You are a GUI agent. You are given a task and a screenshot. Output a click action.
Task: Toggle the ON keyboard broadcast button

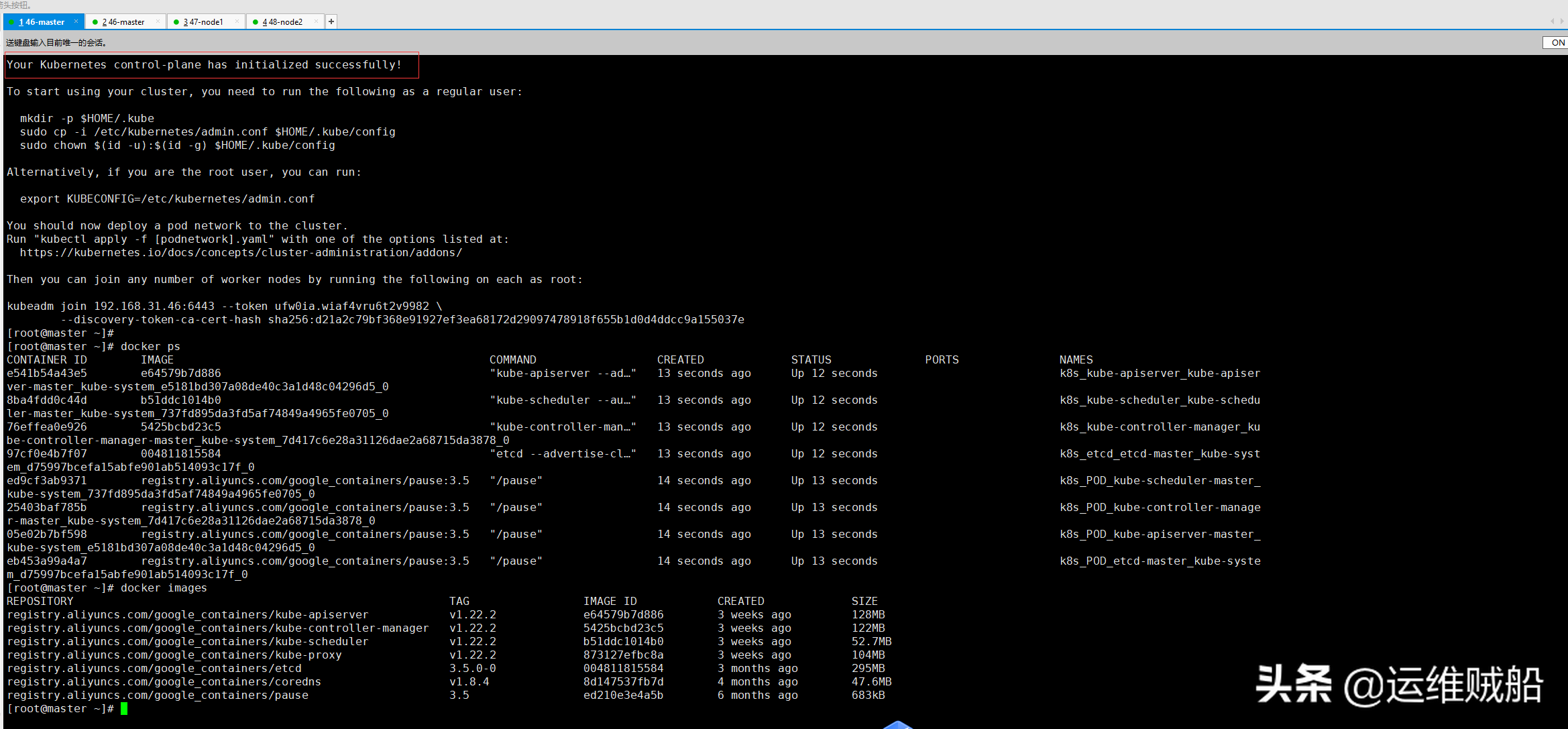1557,42
